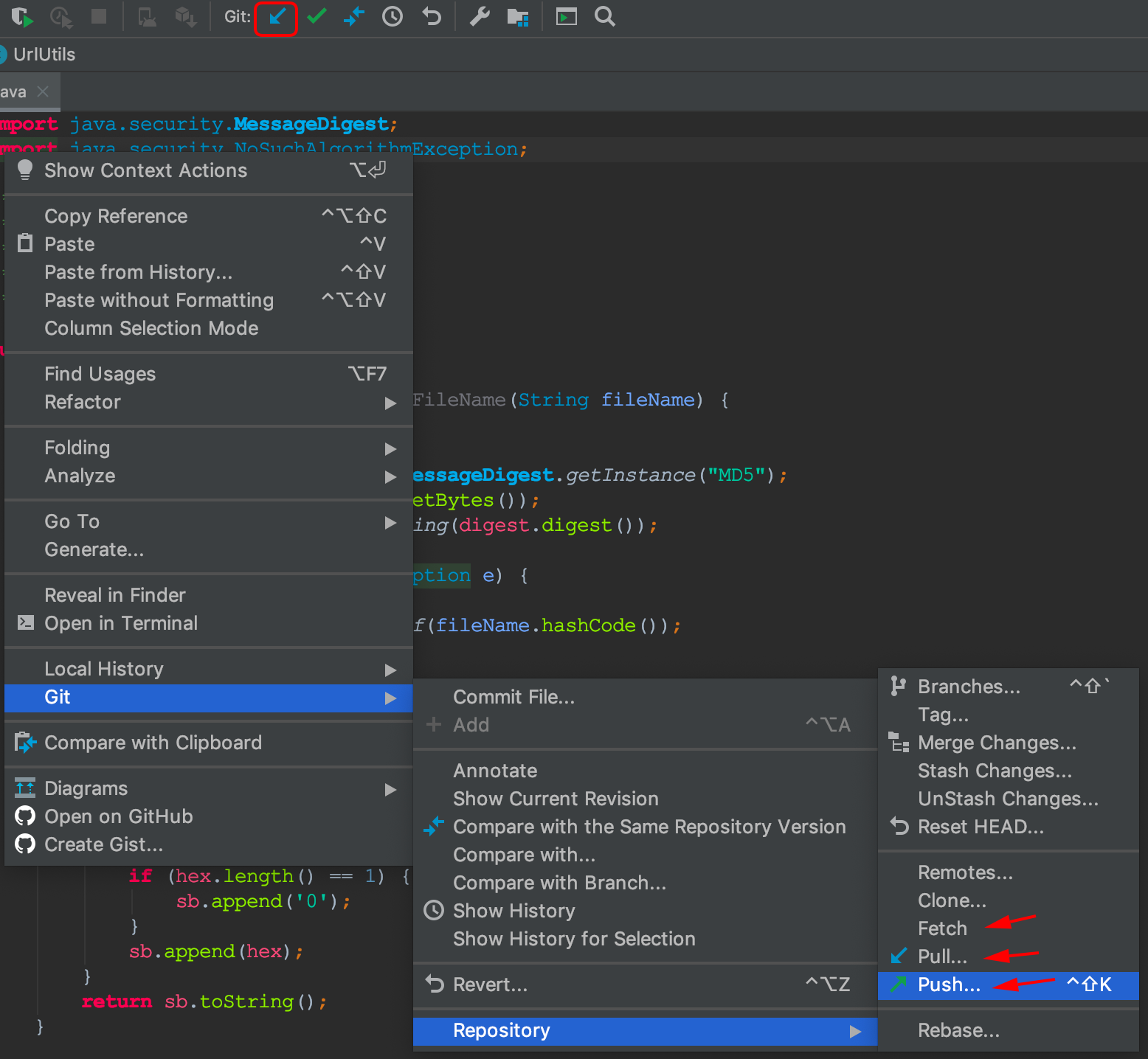
Task: Choose Create Gist...
Action: coord(209,844)
